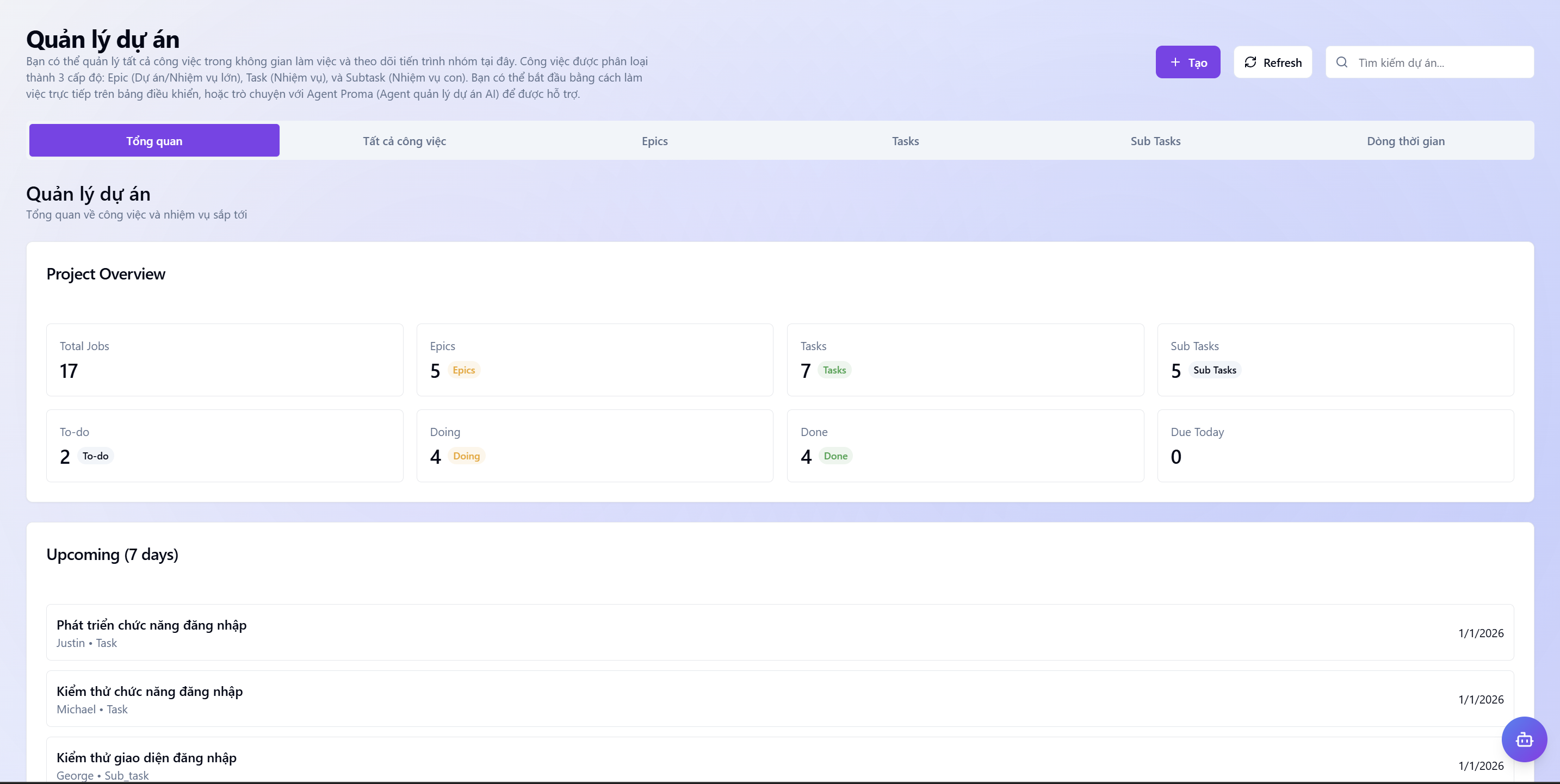The image size is (1560, 784).
Task: Open the AI agent chat bot icon
Action: click(1524, 739)
